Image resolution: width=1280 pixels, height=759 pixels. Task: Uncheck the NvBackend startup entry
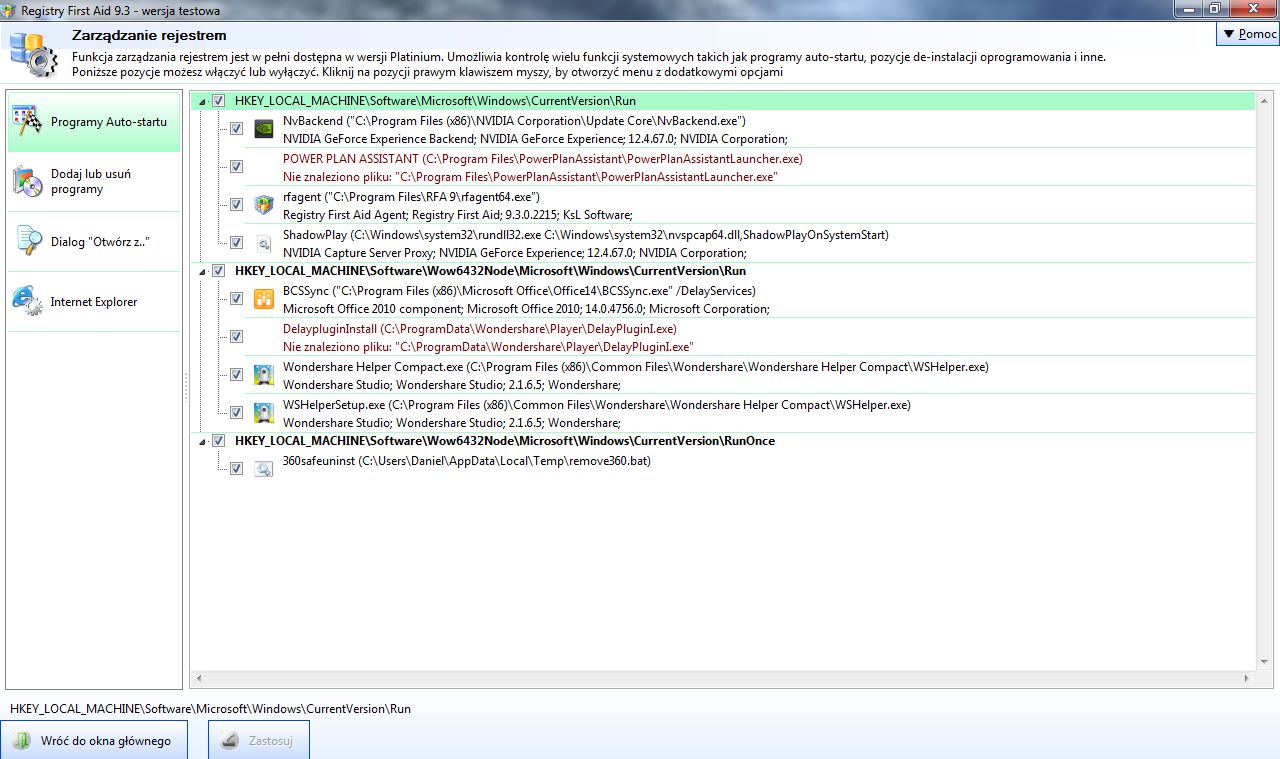click(x=236, y=129)
